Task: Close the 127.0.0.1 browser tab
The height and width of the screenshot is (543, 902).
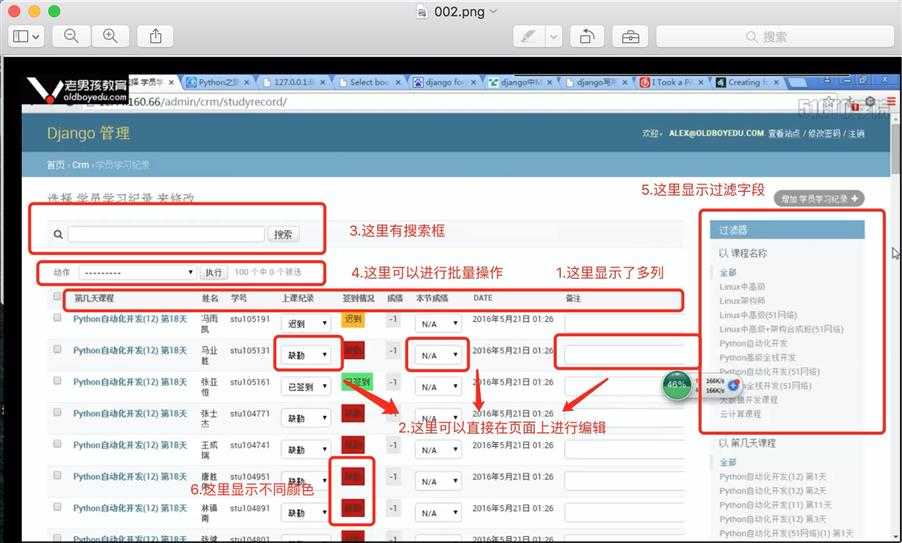Action: tap(323, 83)
